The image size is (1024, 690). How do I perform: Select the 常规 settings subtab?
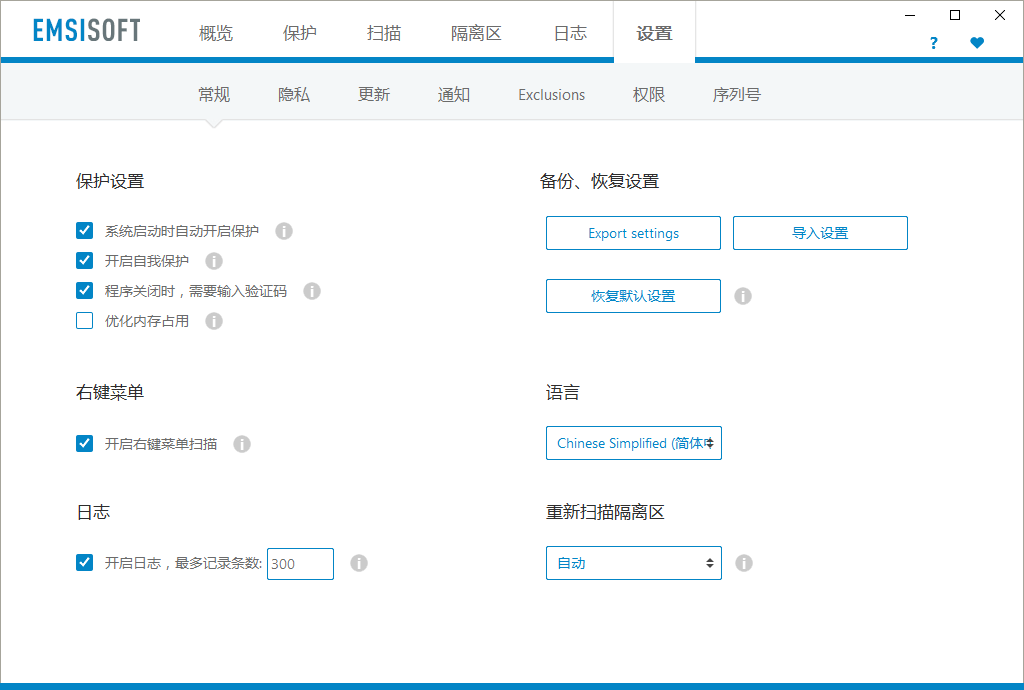pyautogui.click(x=214, y=95)
